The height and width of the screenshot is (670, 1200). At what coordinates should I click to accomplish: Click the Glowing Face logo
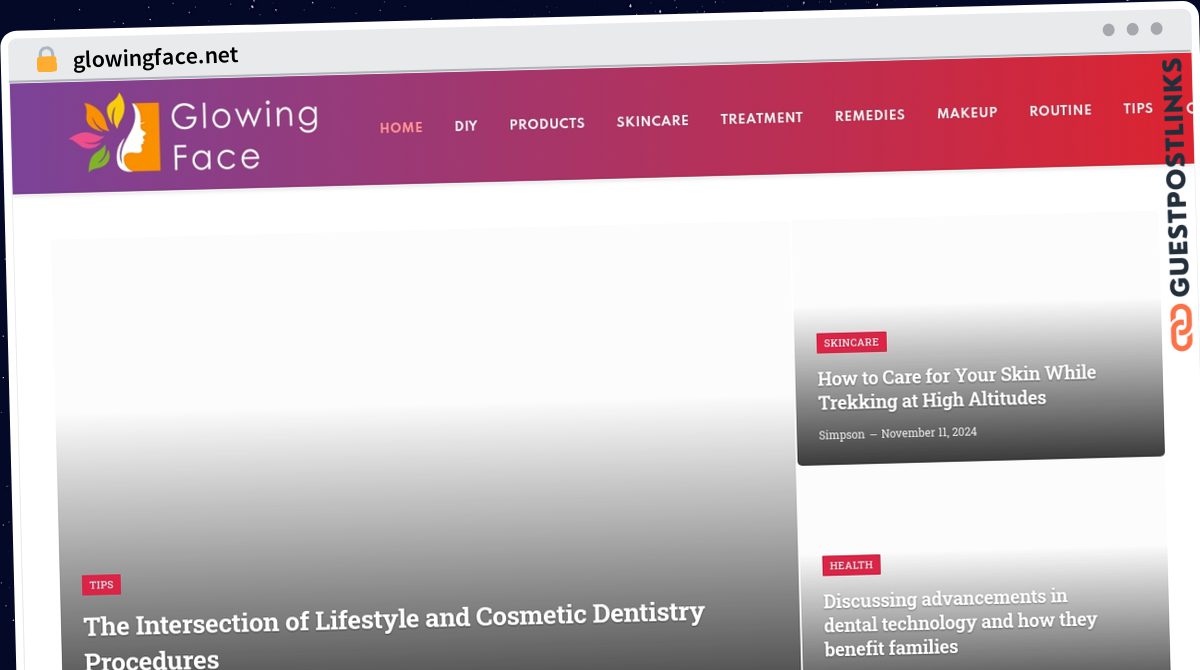pyautogui.click(x=194, y=134)
